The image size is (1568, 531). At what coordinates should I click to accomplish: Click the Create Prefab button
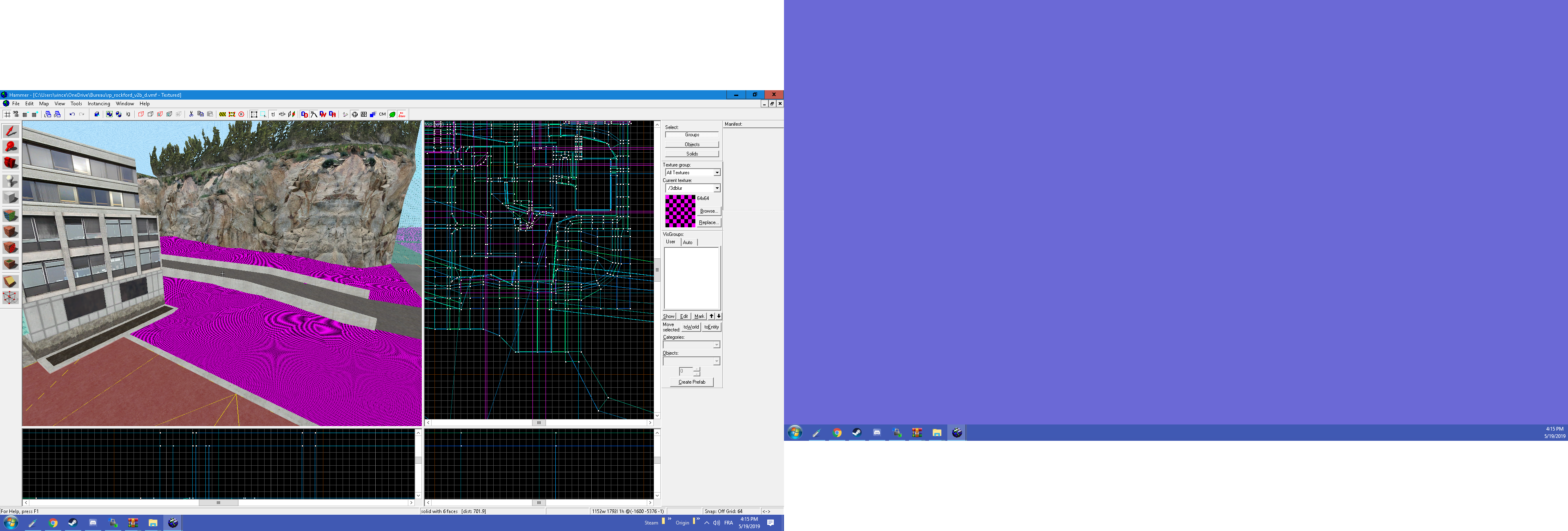(x=691, y=382)
